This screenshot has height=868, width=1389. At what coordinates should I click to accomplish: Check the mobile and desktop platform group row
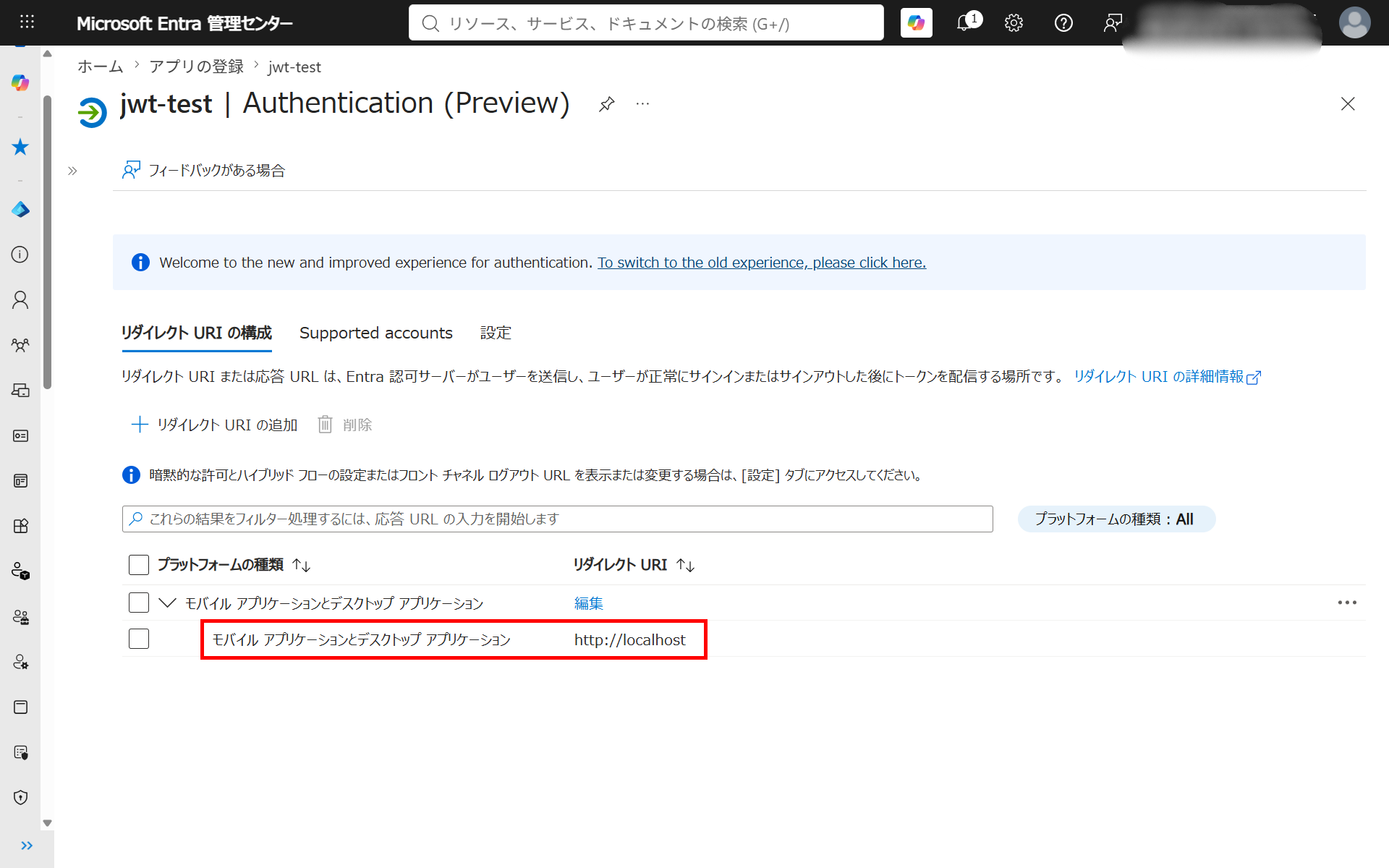pyautogui.click(x=139, y=603)
